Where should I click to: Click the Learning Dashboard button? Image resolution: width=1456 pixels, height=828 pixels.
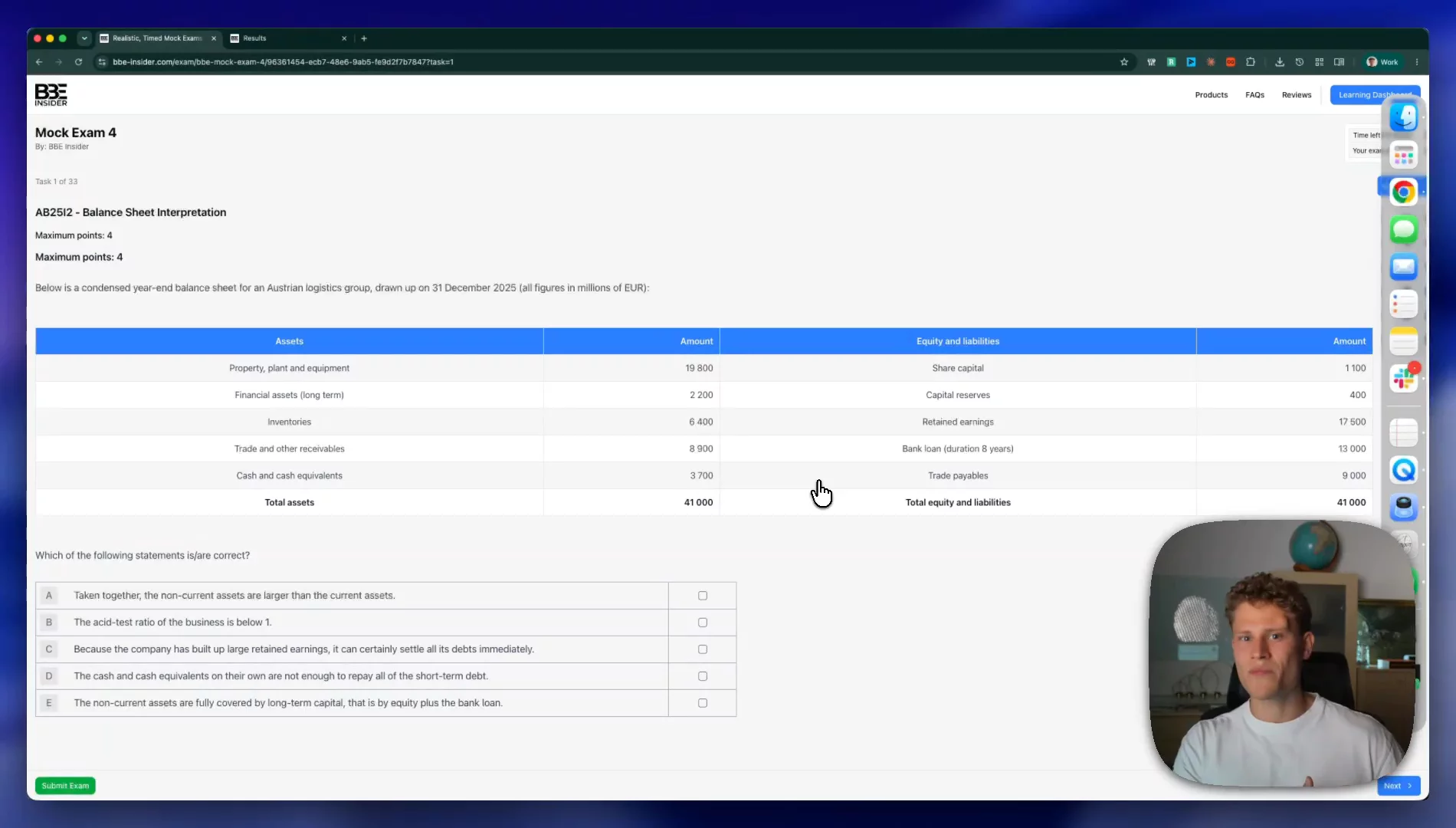tap(1375, 95)
